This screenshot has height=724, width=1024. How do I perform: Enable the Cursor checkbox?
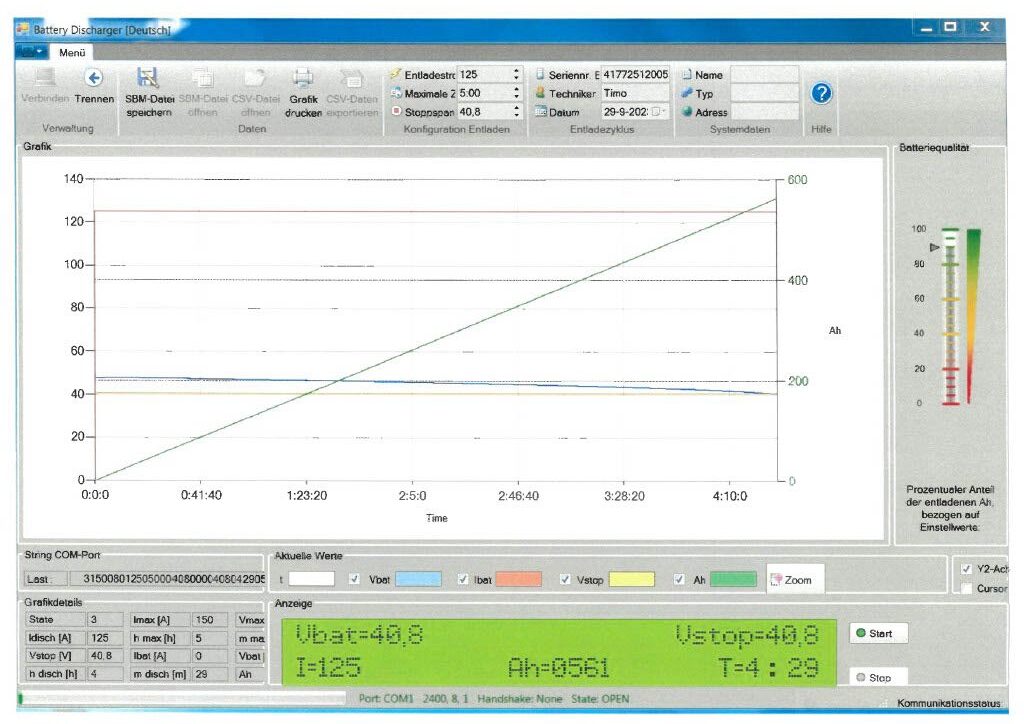967,588
